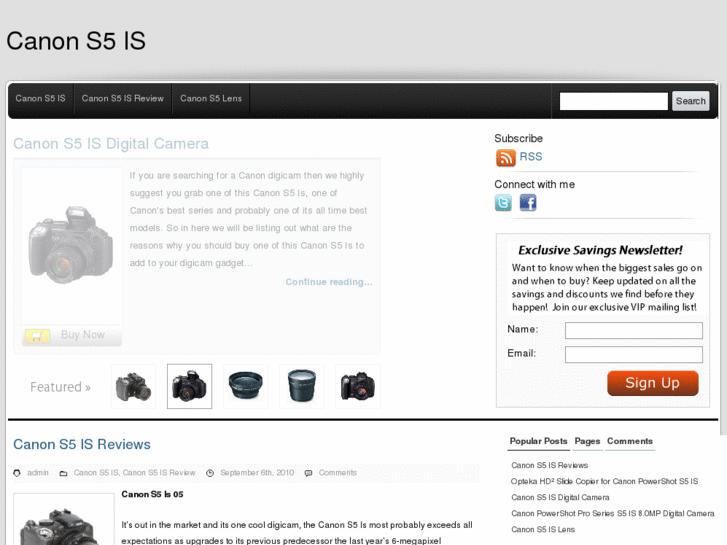This screenshot has width=727, height=545.
Task: Open the post's Comments link
Action: (x=338, y=473)
